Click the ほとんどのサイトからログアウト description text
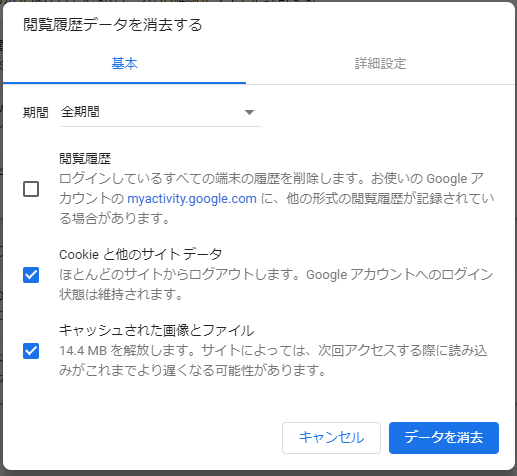This screenshot has width=517, height=476. click(276, 284)
